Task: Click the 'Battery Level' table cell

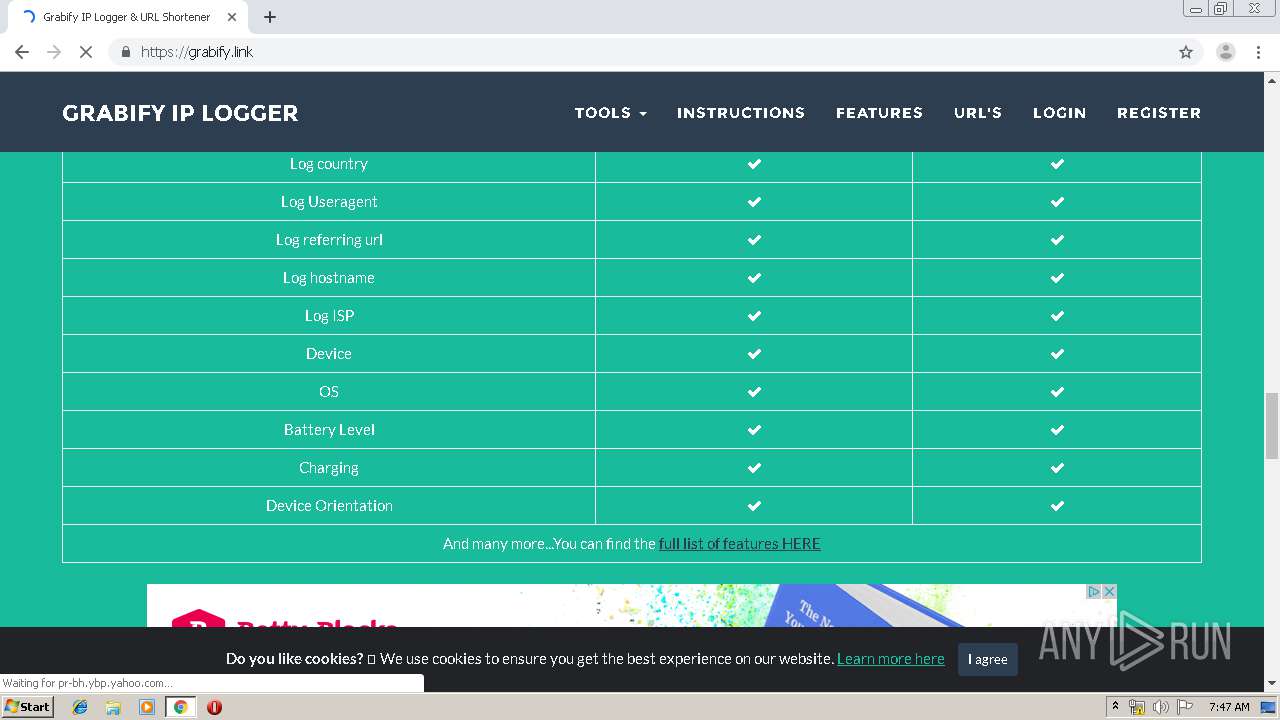Action: (329, 430)
